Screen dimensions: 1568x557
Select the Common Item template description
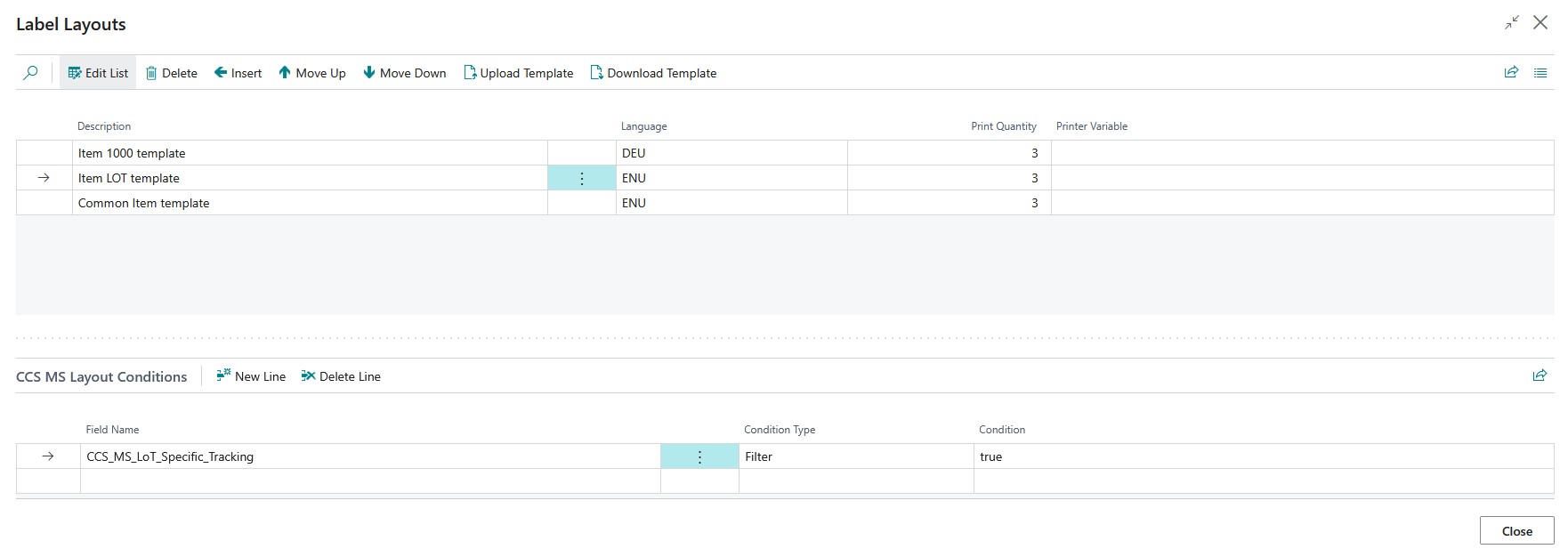click(x=144, y=203)
